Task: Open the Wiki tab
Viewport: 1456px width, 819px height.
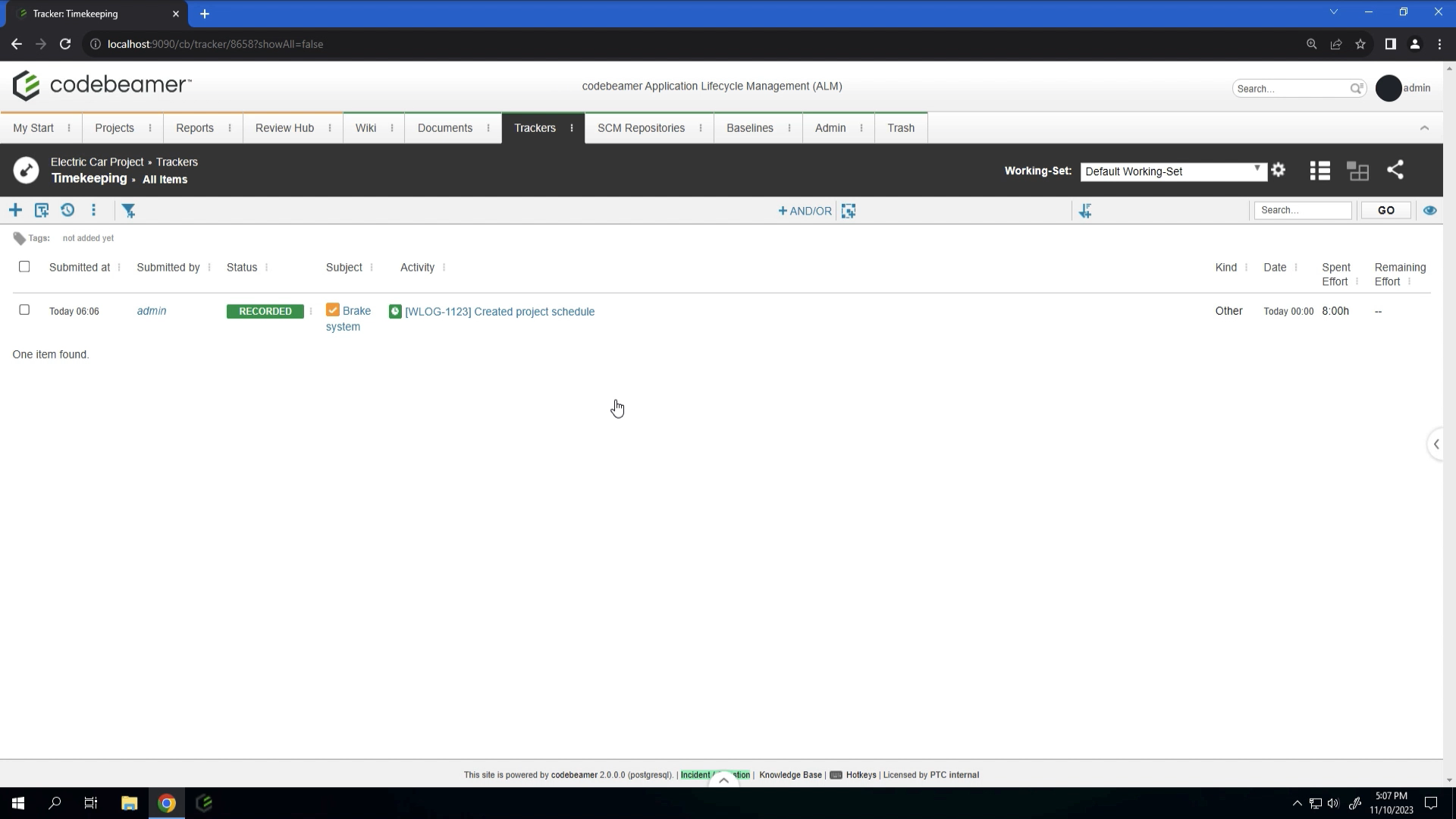Action: pyautogui.click(x=366, y=128)
